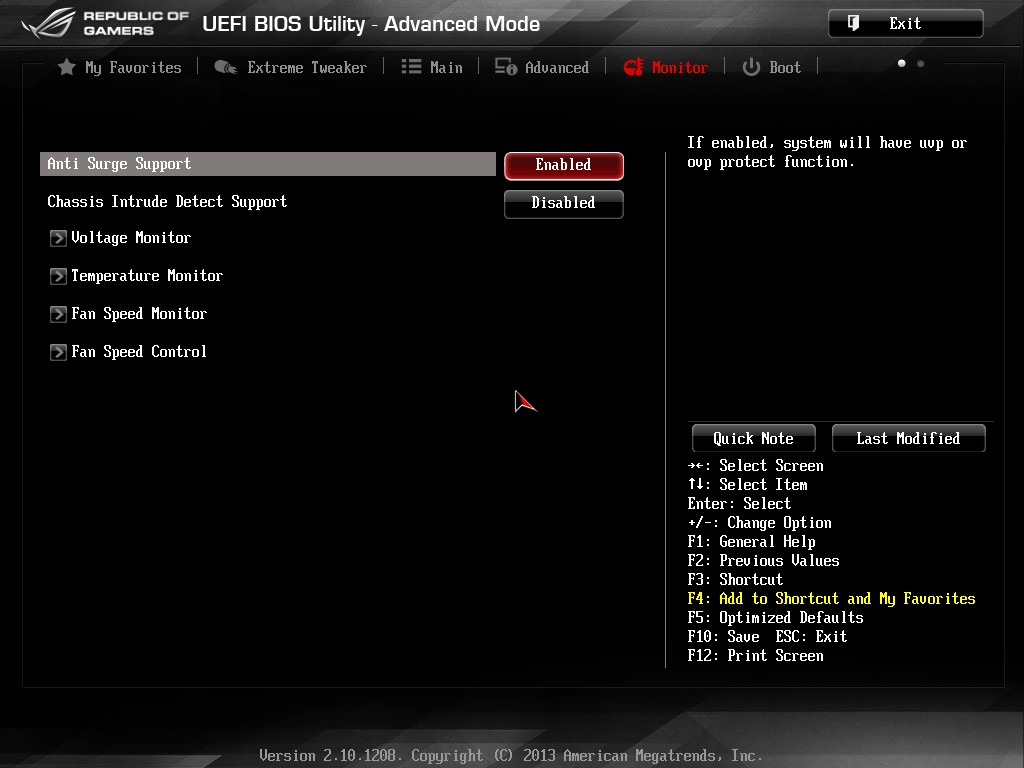Image resolution: width=1024 pixels, height=768 pixels.
Task: Expand the Voltage Monitor submenu arrow
Action: (58, 238)
